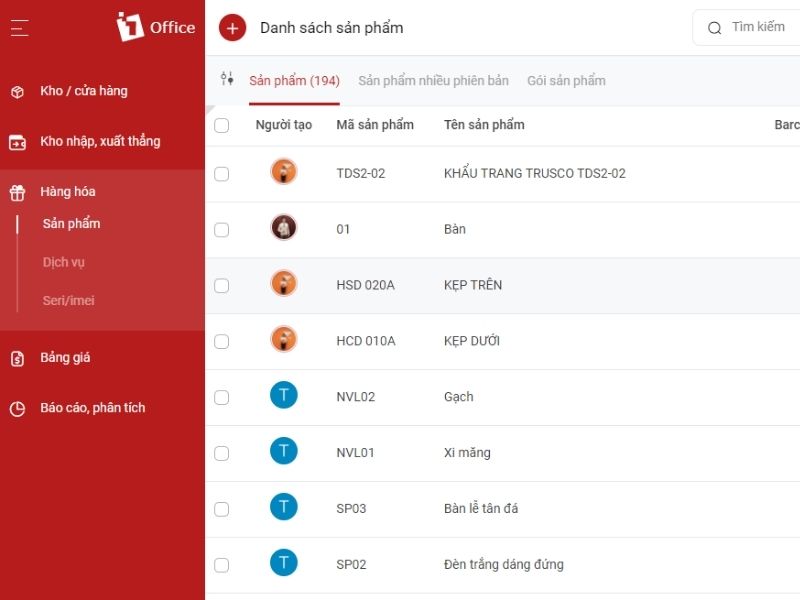This screenshot has height=600, width=800.
Task: Open product Bàn lễ tân đá
Action: (481, 509)
